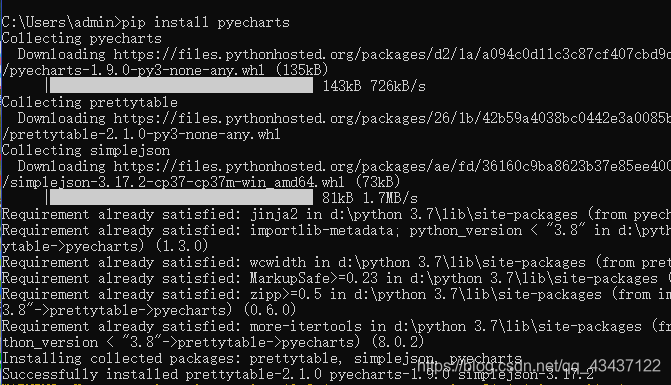This screenshot has height=385, width=671.
Task: Click the 143kB 726kB/s download speed text
Action: (x=374, y=86)
